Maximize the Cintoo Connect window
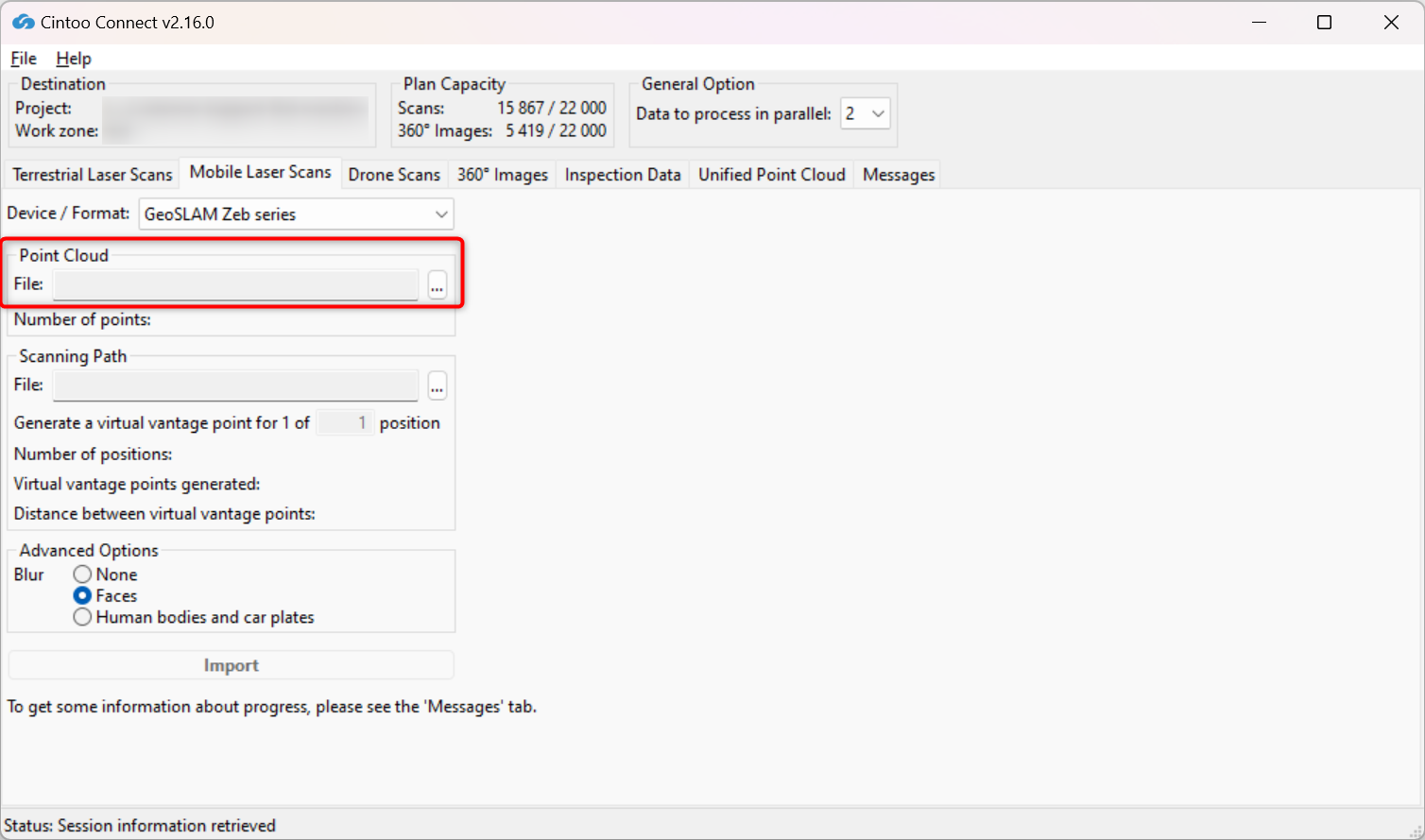This screenshot has height=840, width=1425. click(x=1325, y=23)
